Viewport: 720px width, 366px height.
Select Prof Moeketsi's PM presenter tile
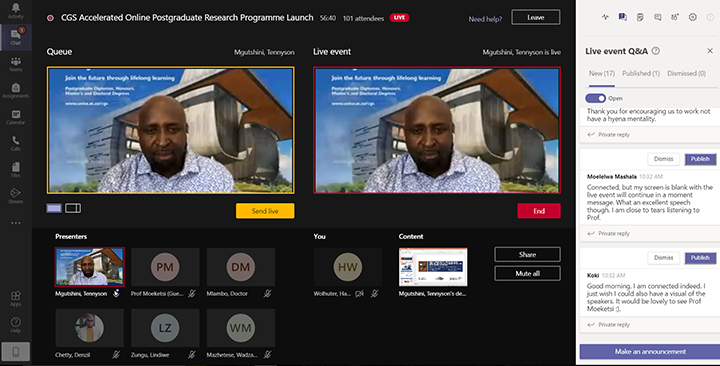point(165,267)
